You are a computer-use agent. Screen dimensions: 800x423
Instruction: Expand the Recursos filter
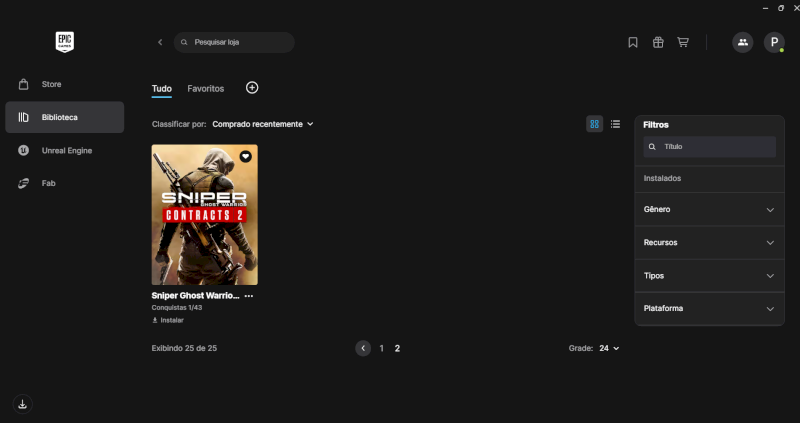click(x=709, y=243)
